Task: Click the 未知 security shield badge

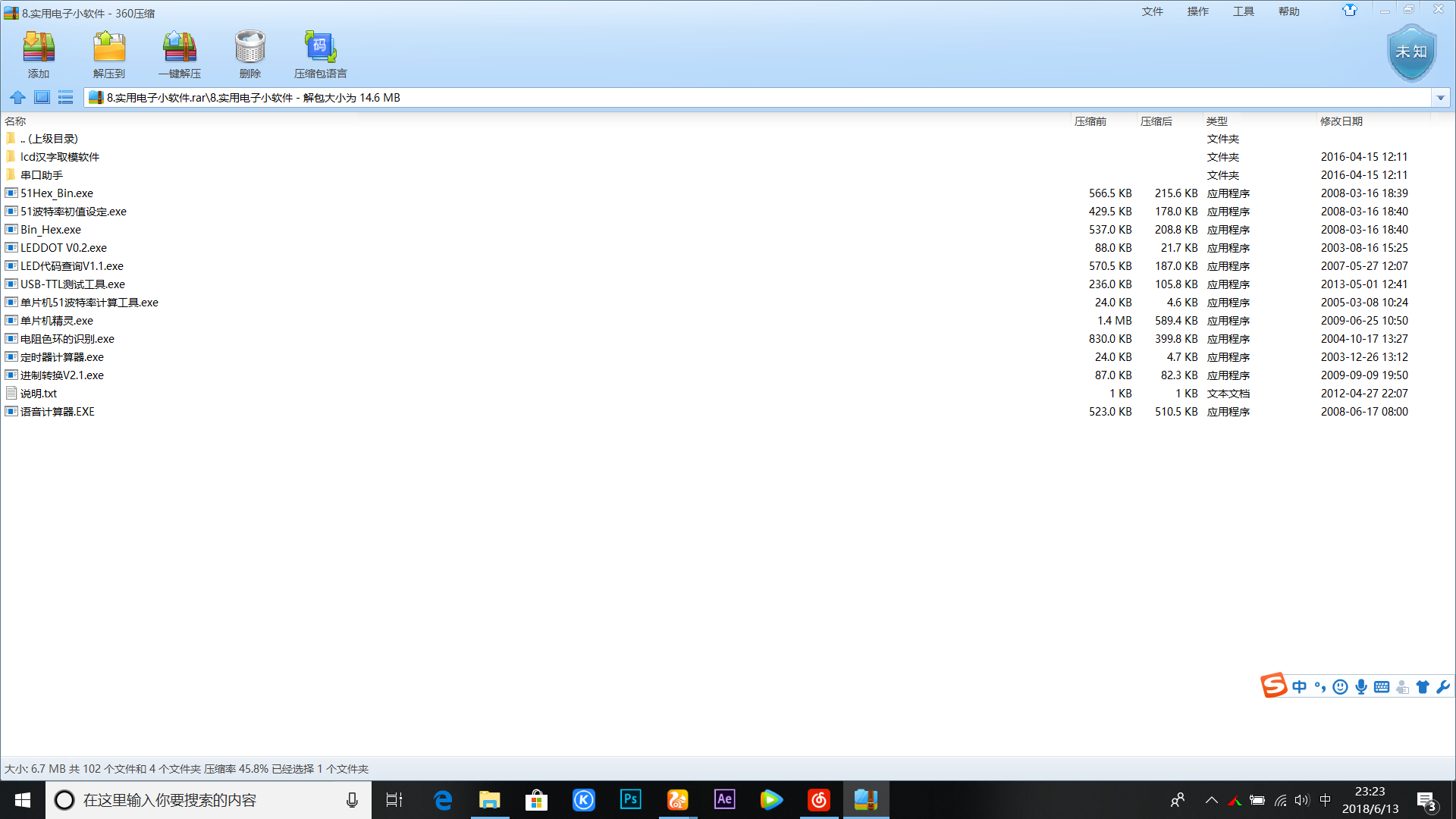Action: [1411, 52]
